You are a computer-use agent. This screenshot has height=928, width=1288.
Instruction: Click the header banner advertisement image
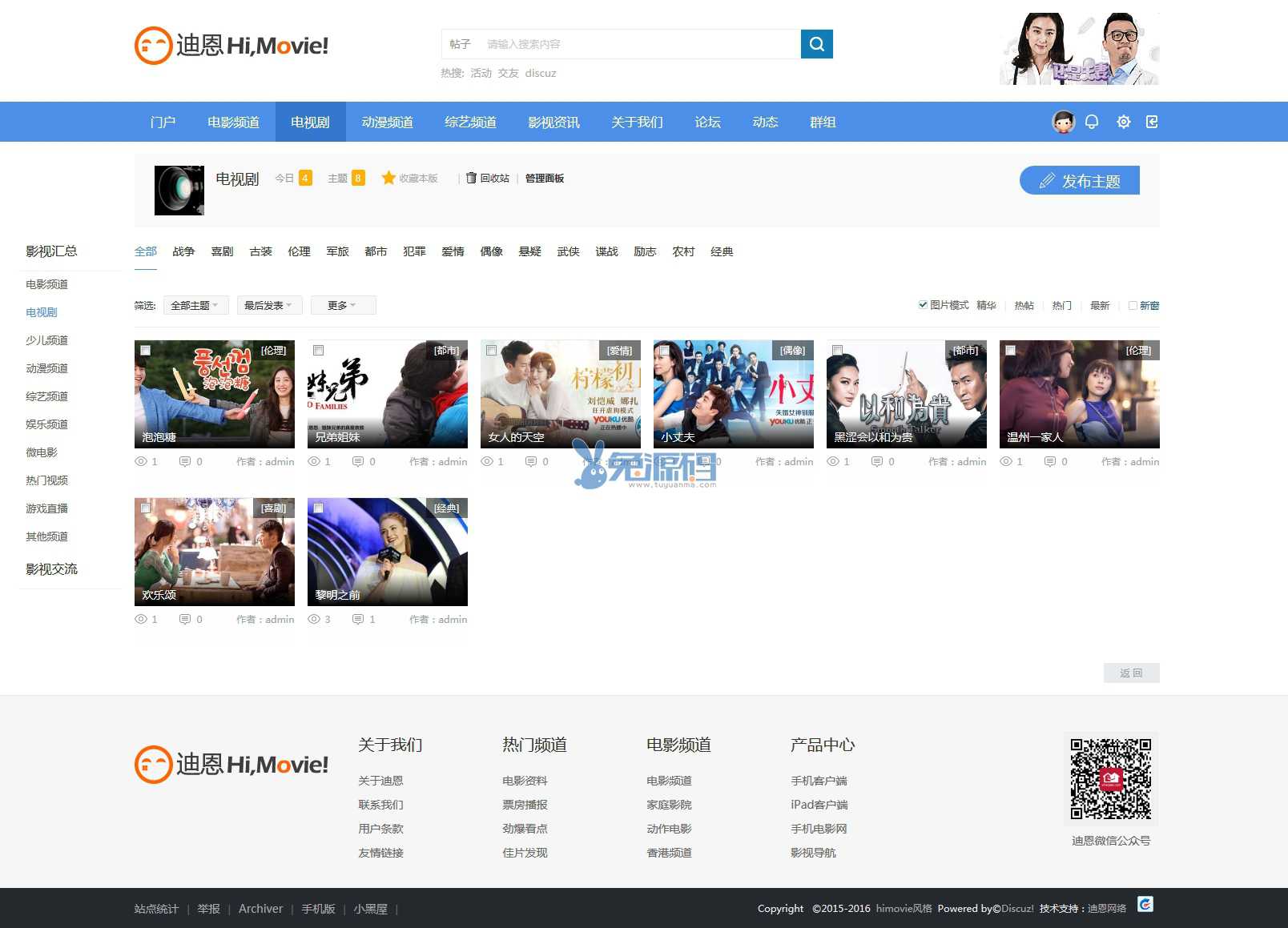(x=1079, y=48)
